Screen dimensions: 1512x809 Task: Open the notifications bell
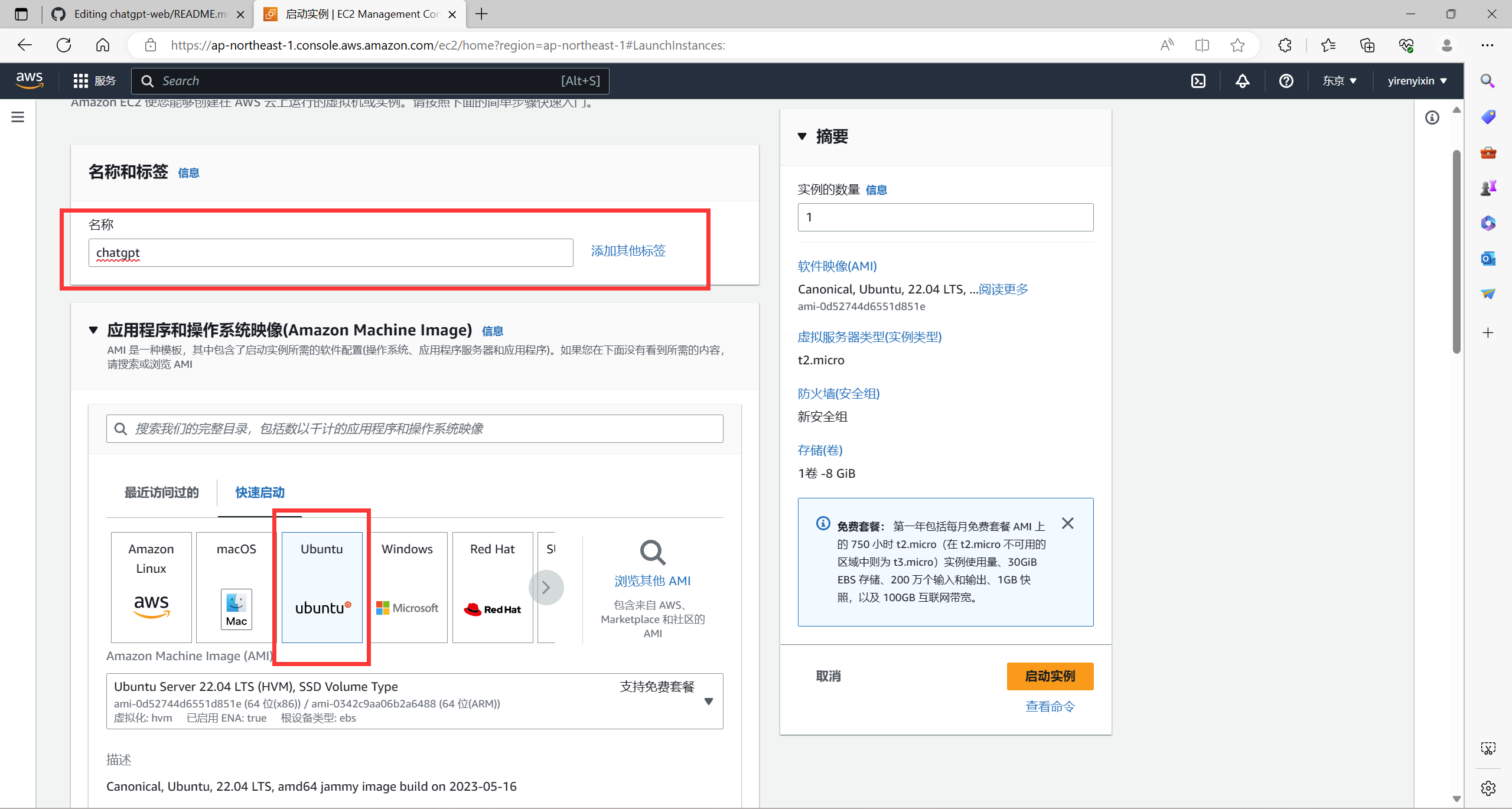coord(1242,81)
